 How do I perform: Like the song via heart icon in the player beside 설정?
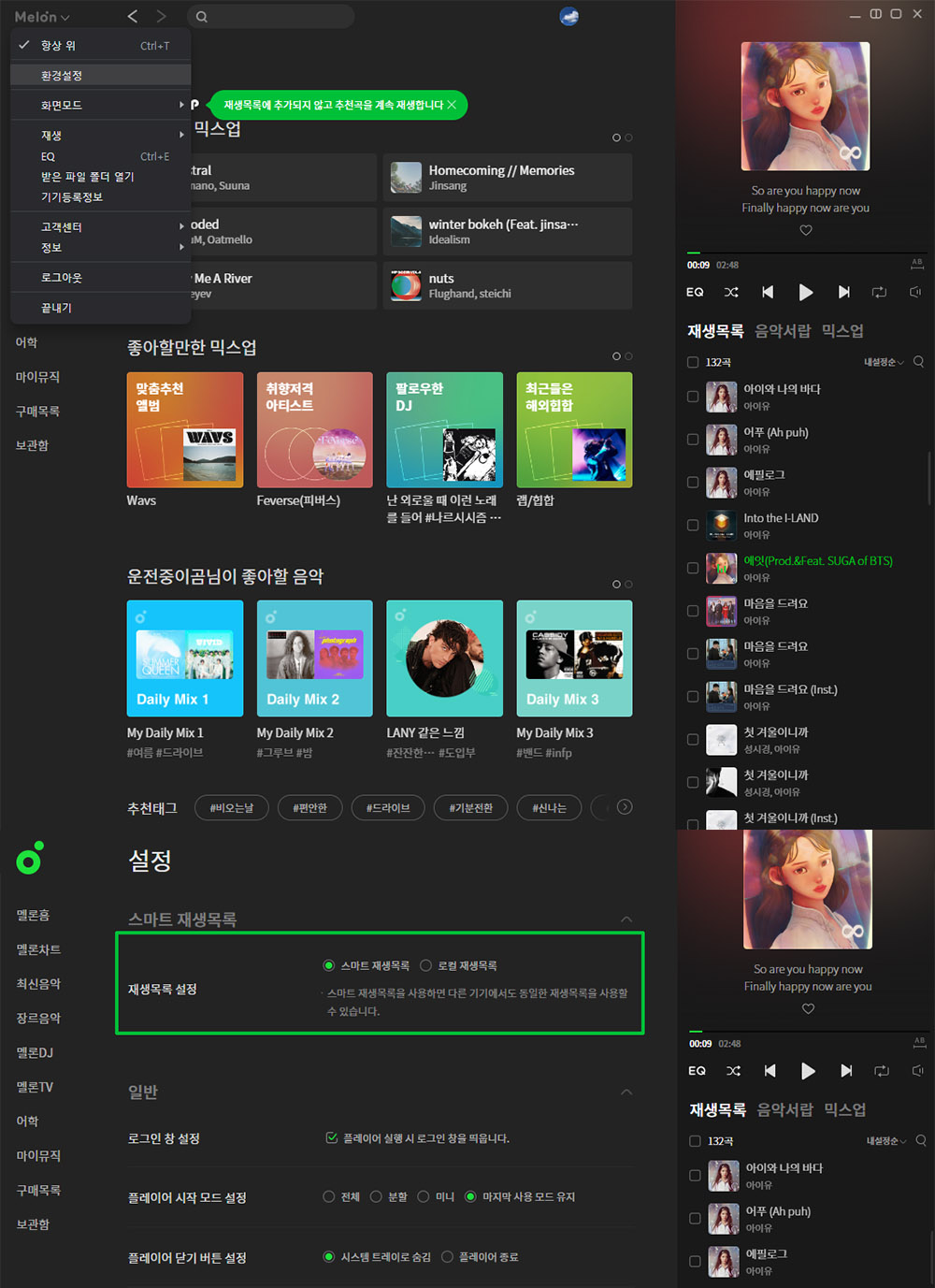808,1008
